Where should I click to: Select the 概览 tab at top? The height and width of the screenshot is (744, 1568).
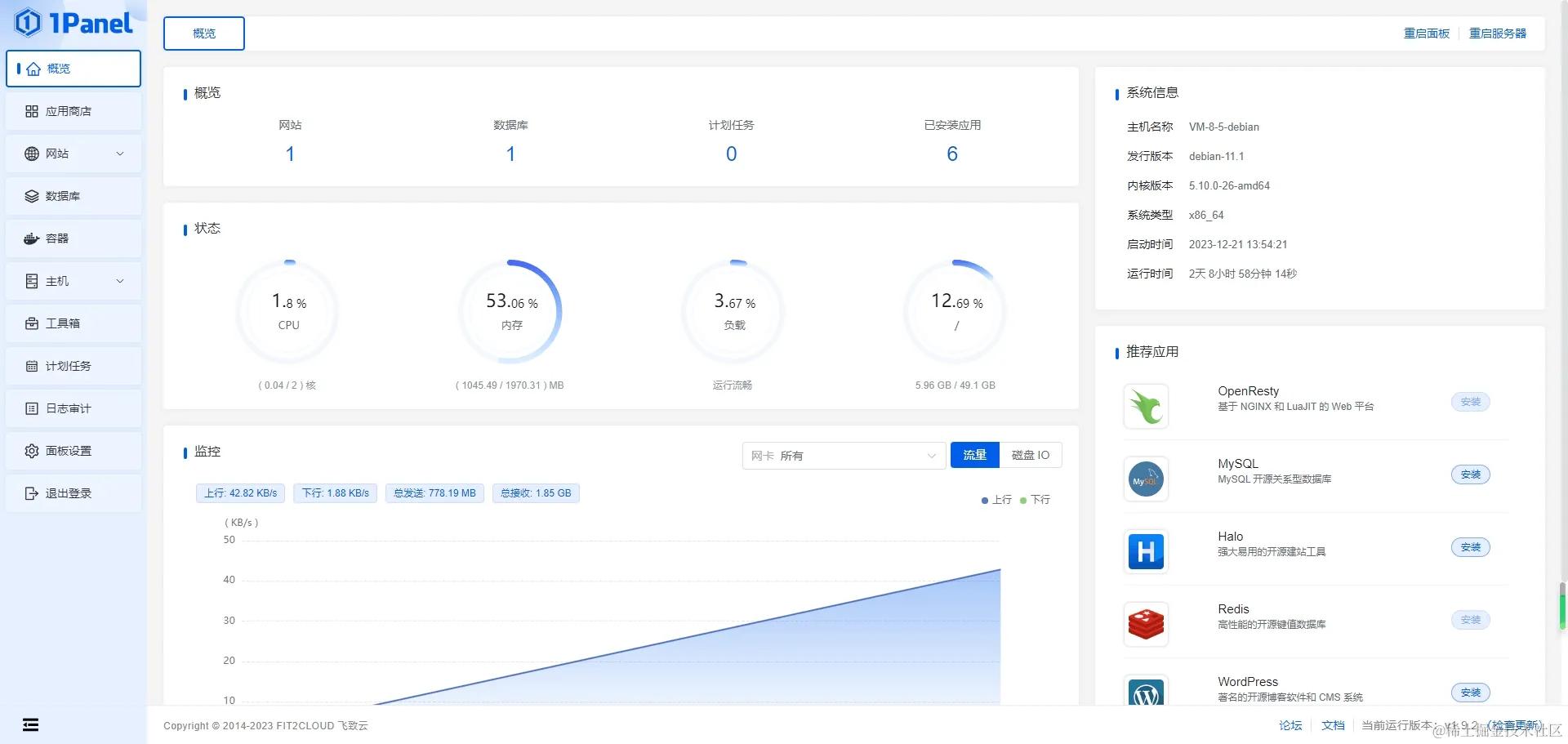(204, 33)
